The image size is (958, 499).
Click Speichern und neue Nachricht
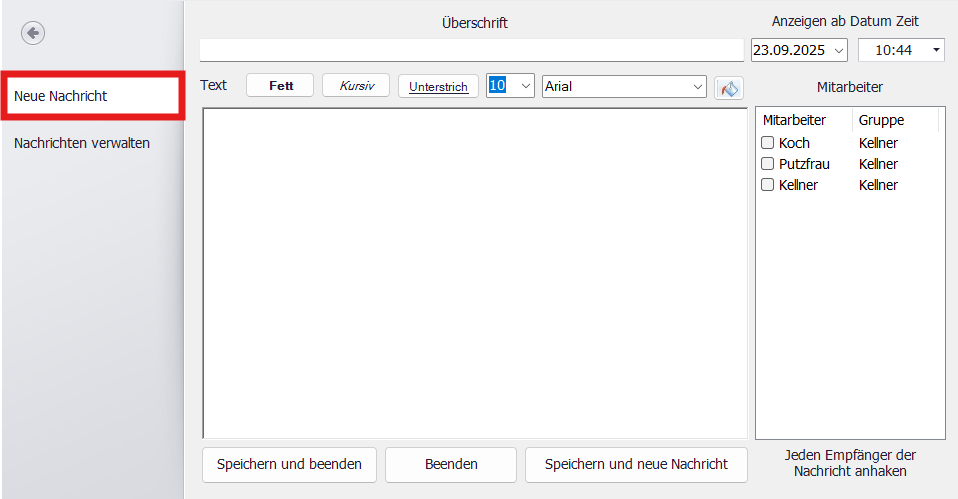coord(636,465)
